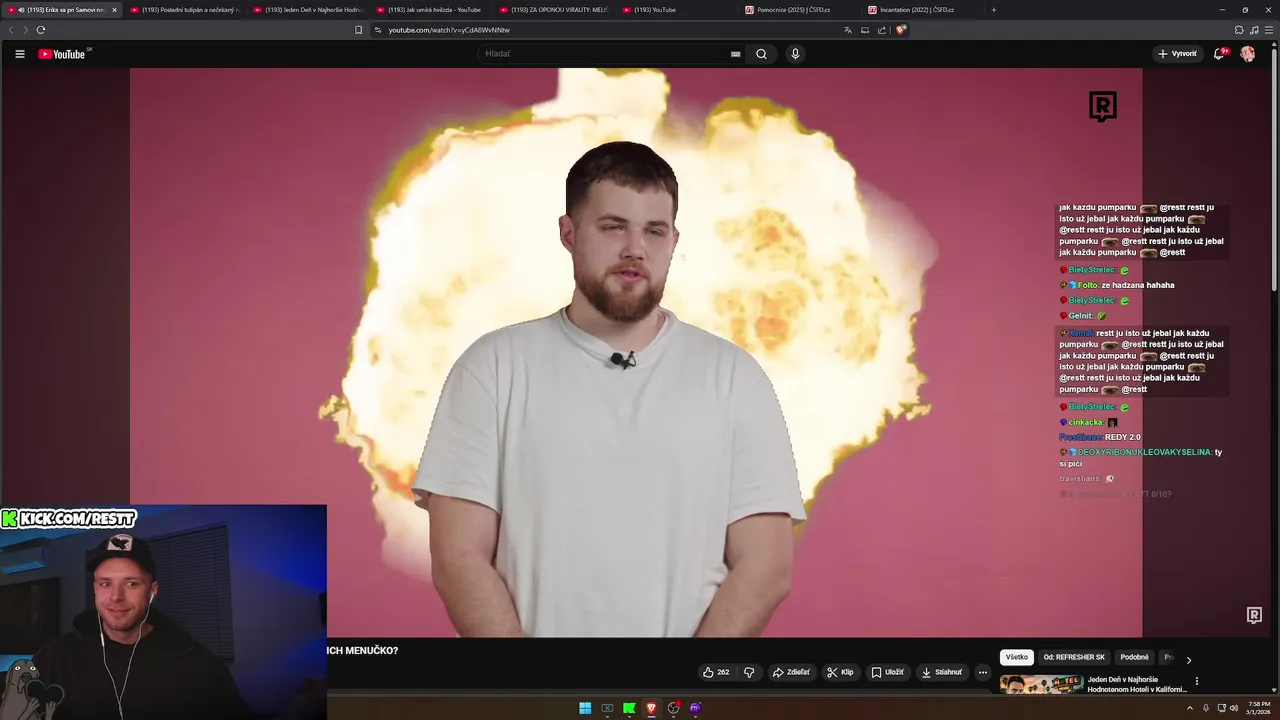Image resolution: width=1280 pixels, height=720 pixels.
Task: Switch to the plain YouTube tab
Action: coord(677,10)
